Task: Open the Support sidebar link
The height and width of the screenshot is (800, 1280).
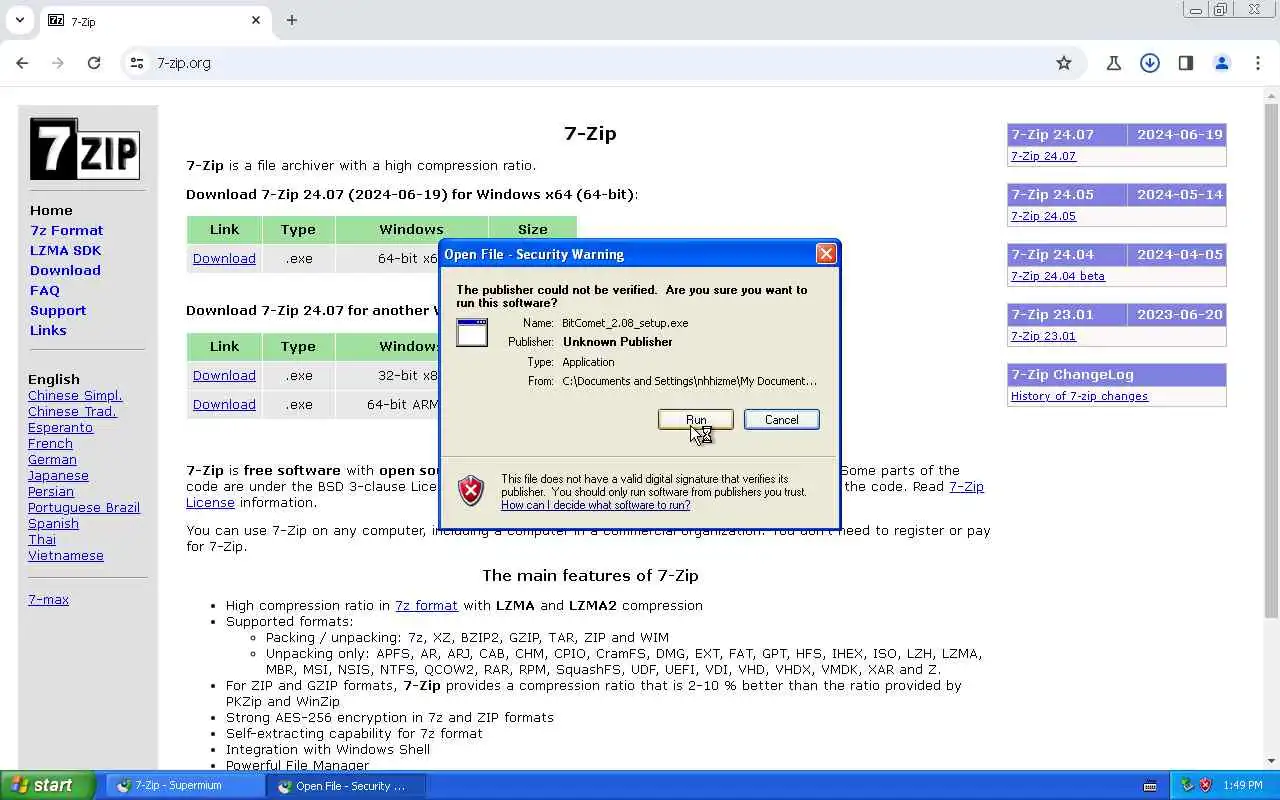Action: pos(58,310)
